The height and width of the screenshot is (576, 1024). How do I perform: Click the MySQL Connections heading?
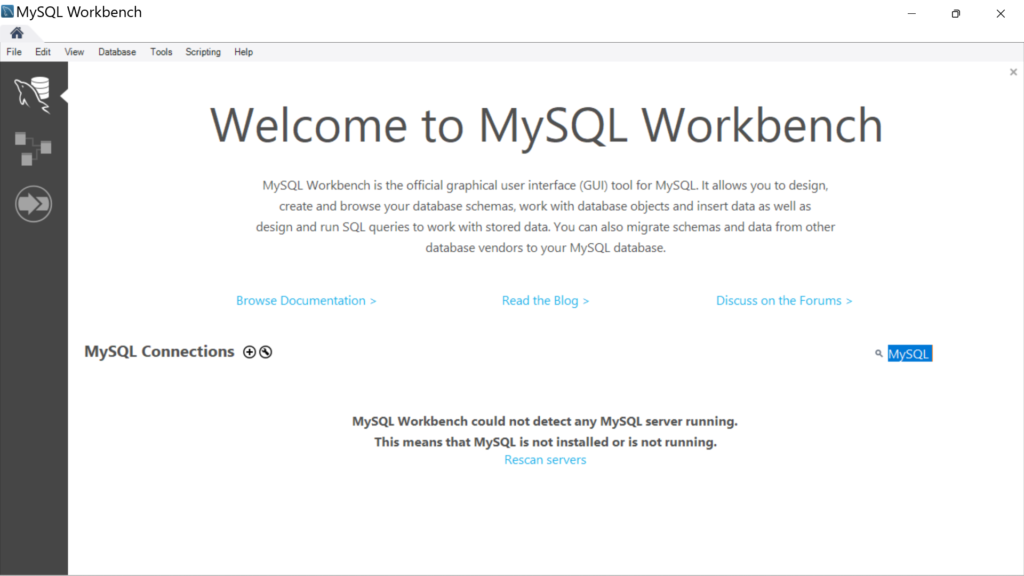(x=159, y=351)
